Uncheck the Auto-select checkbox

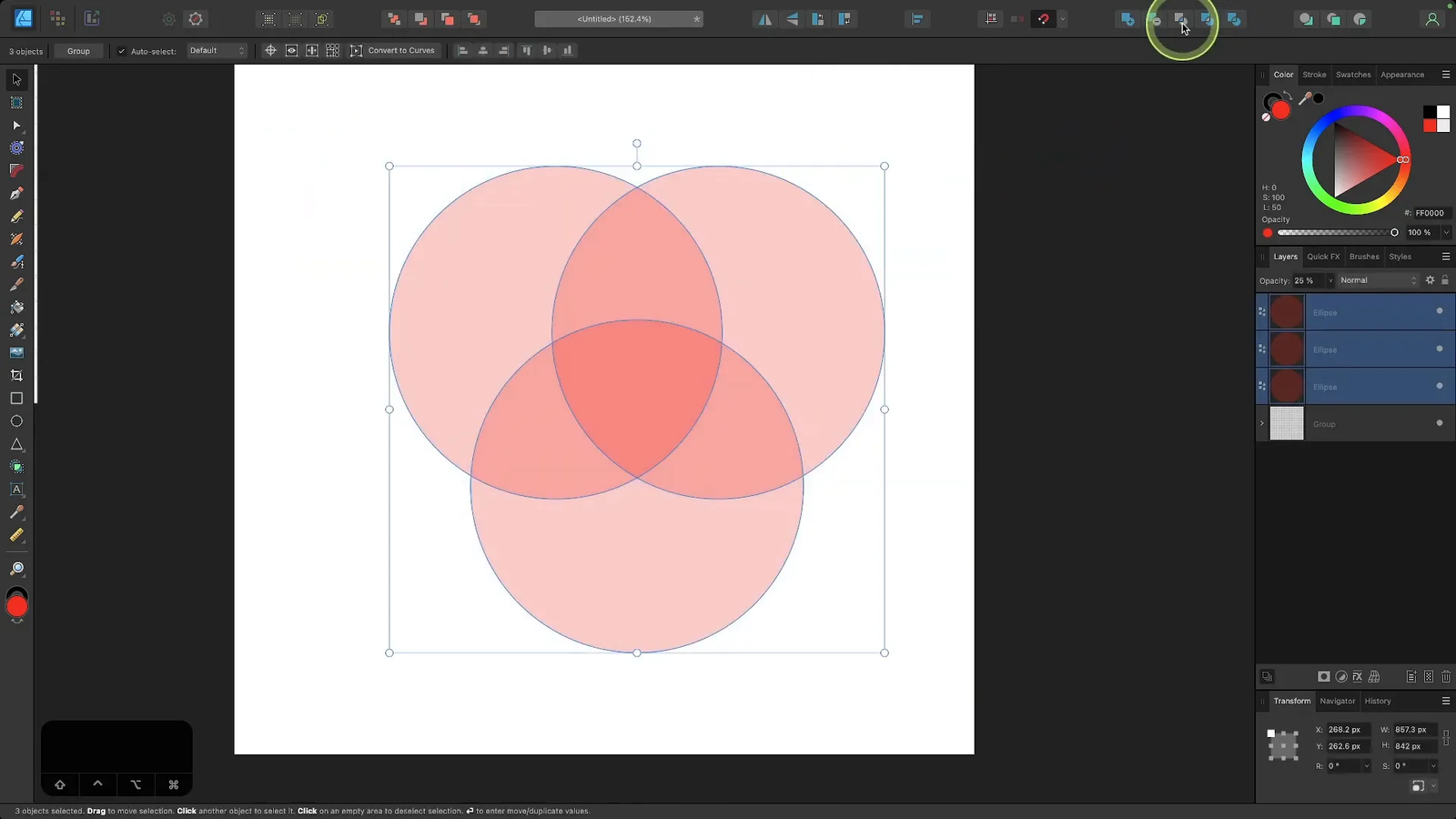pyautogui.click(x=122, y=51)
